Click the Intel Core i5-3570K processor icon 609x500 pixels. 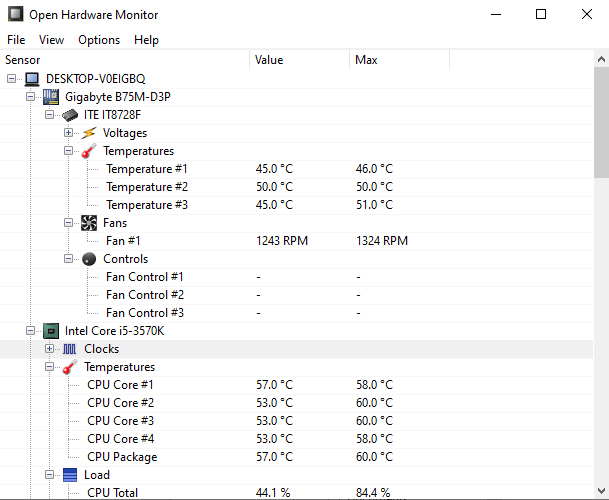click(x=51, y=331)
